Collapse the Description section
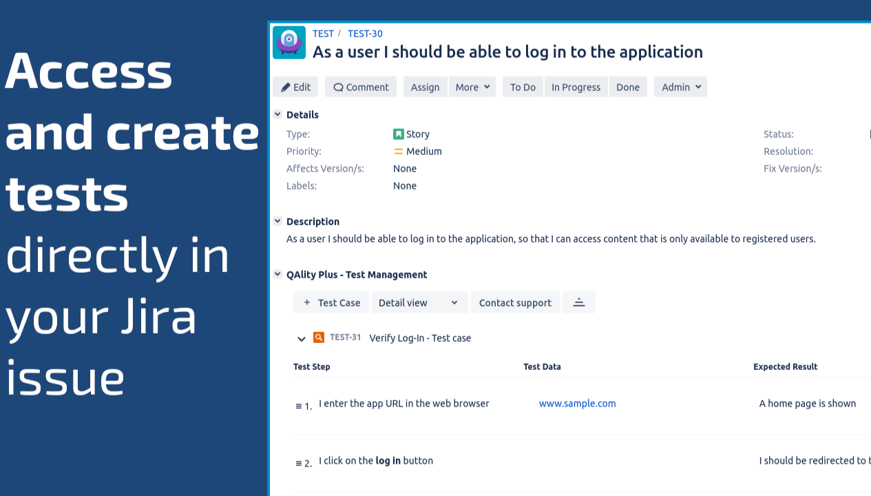The image size is (871, 496). (278, 222)
